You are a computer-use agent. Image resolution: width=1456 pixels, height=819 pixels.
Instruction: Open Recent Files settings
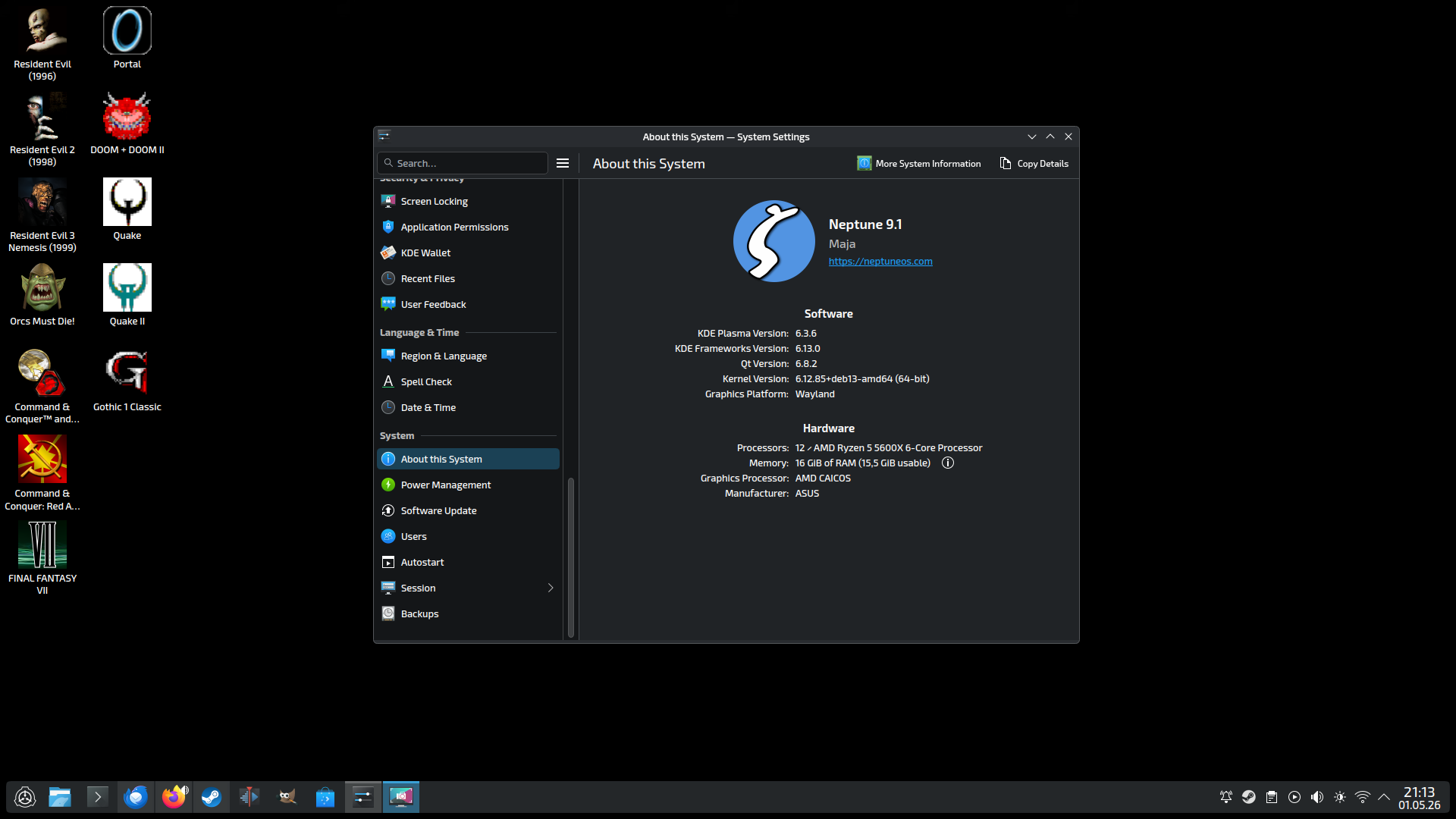(468, 278)
